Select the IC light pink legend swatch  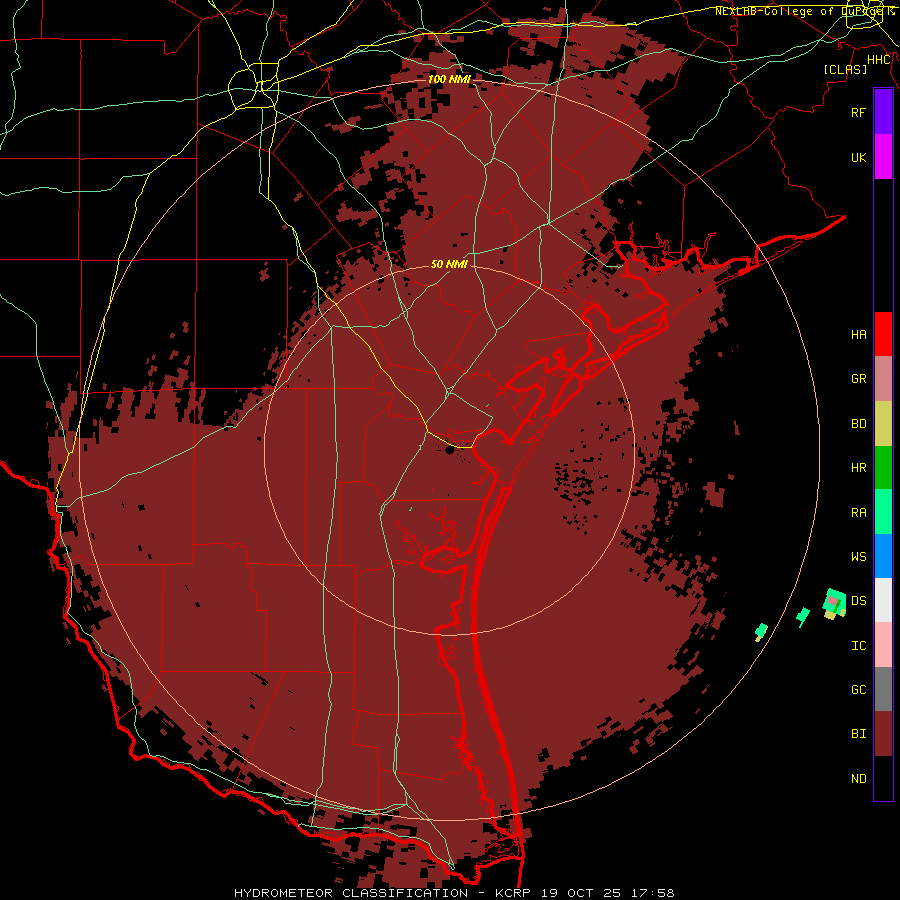[883, 645]
